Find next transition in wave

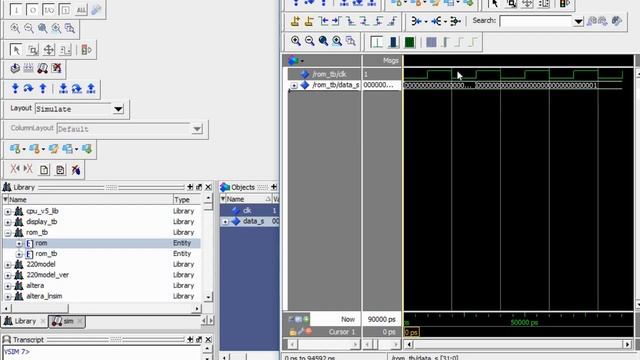[337, 21]
